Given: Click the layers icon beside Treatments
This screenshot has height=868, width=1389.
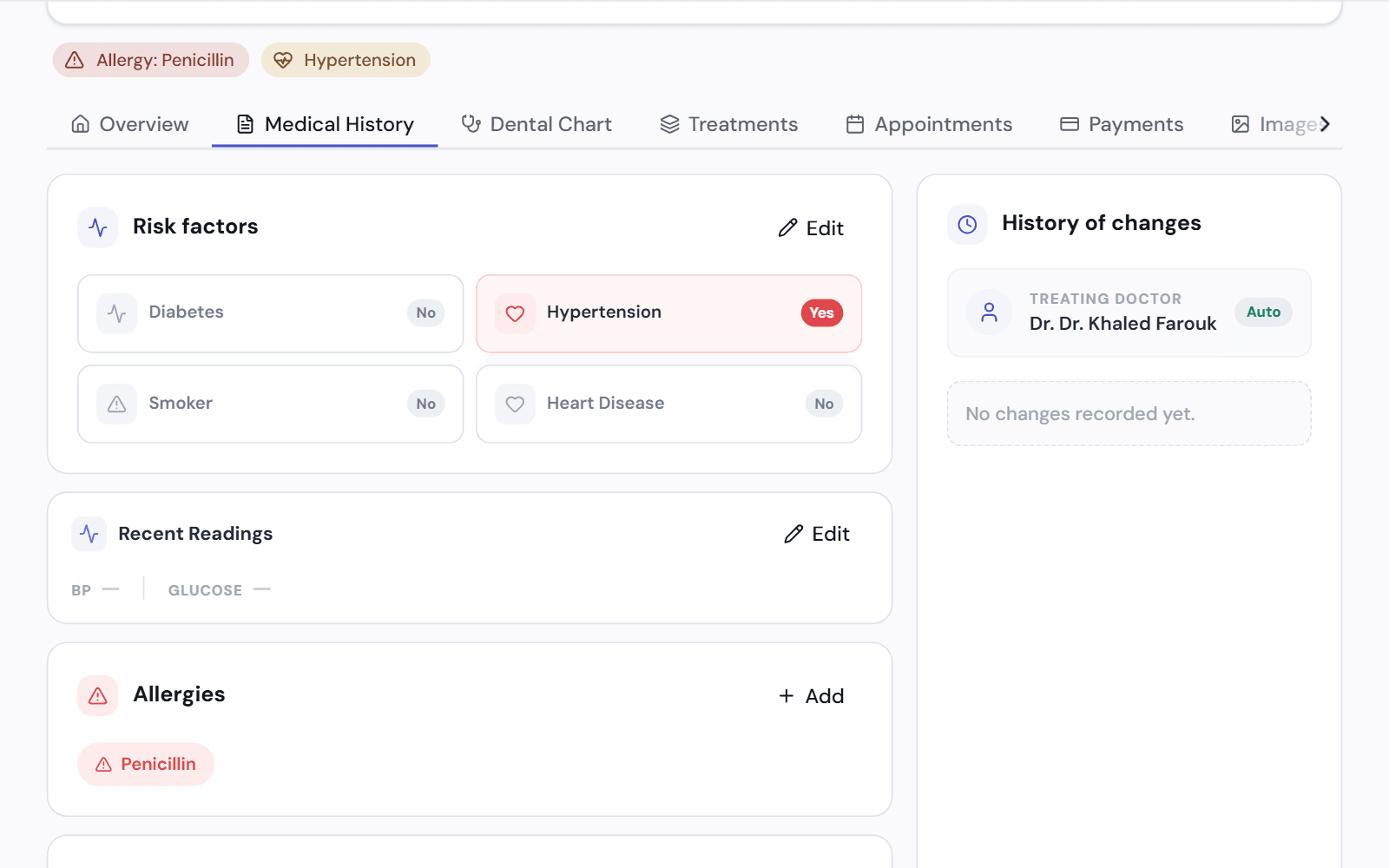Looking at the screenshot, I should (669, 124).
